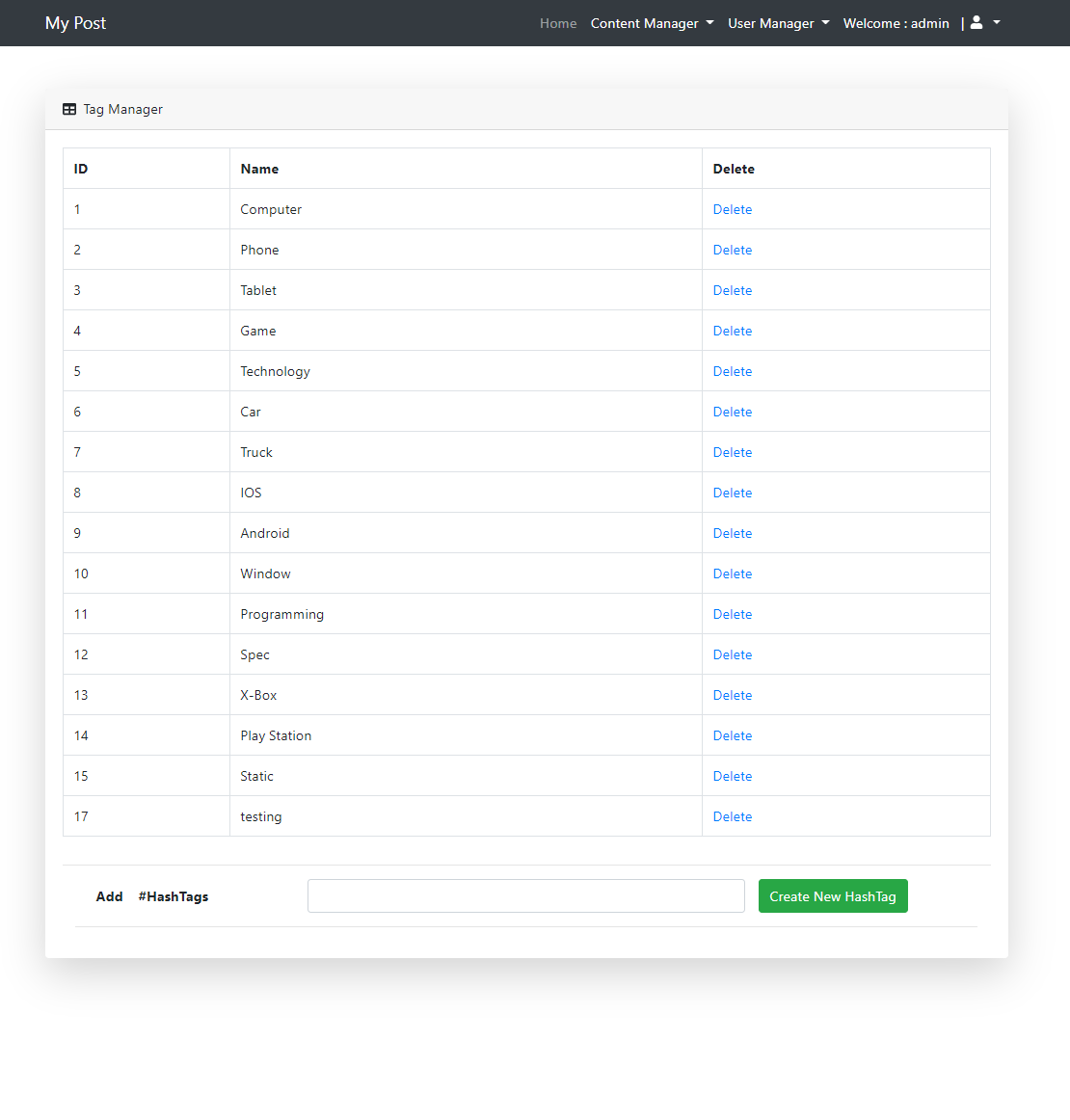
Task: Delete the IOS tag
Action: coord(733,493)
